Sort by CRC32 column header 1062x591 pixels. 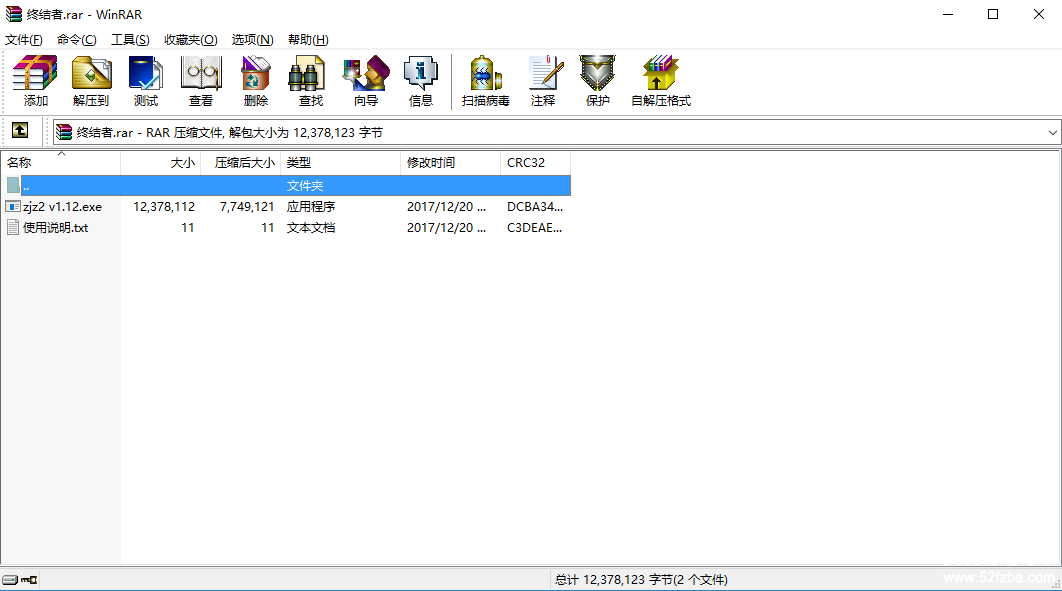tap(536, 162)
